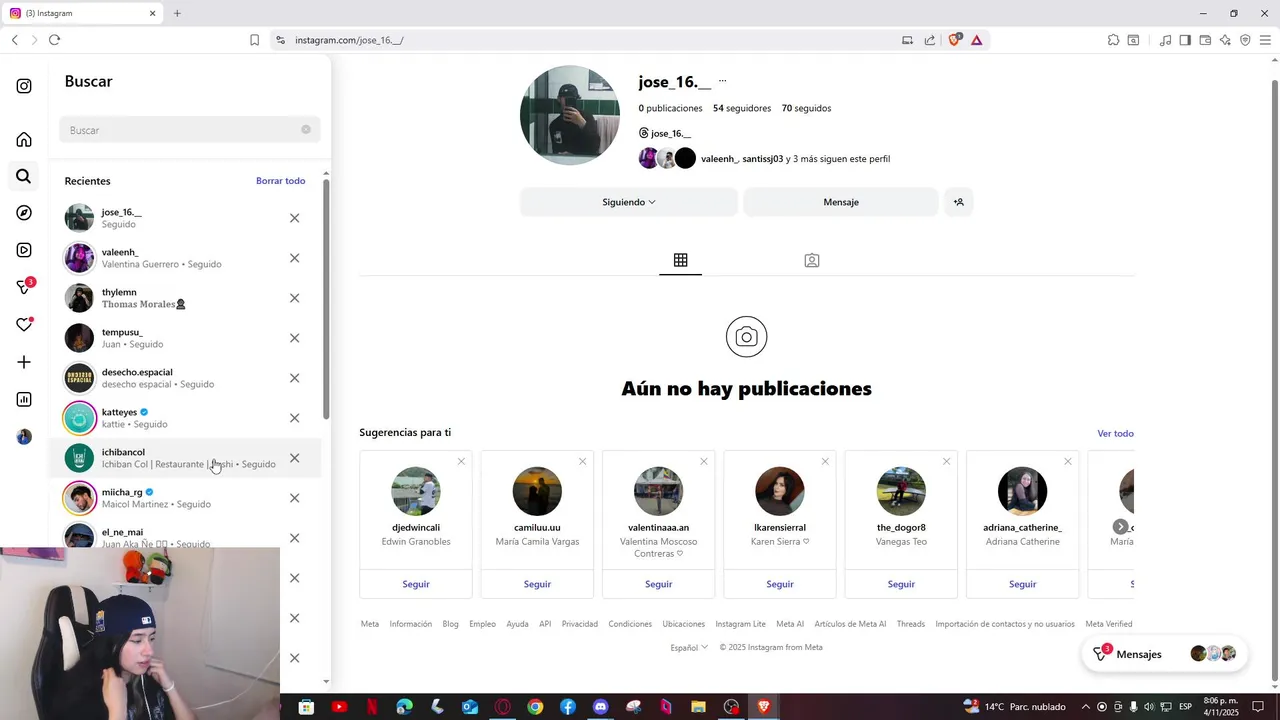Dismiss valentinaaa.an suggestion card
The height and width of the screenshot is (720, 1280).
click(704, 461)
